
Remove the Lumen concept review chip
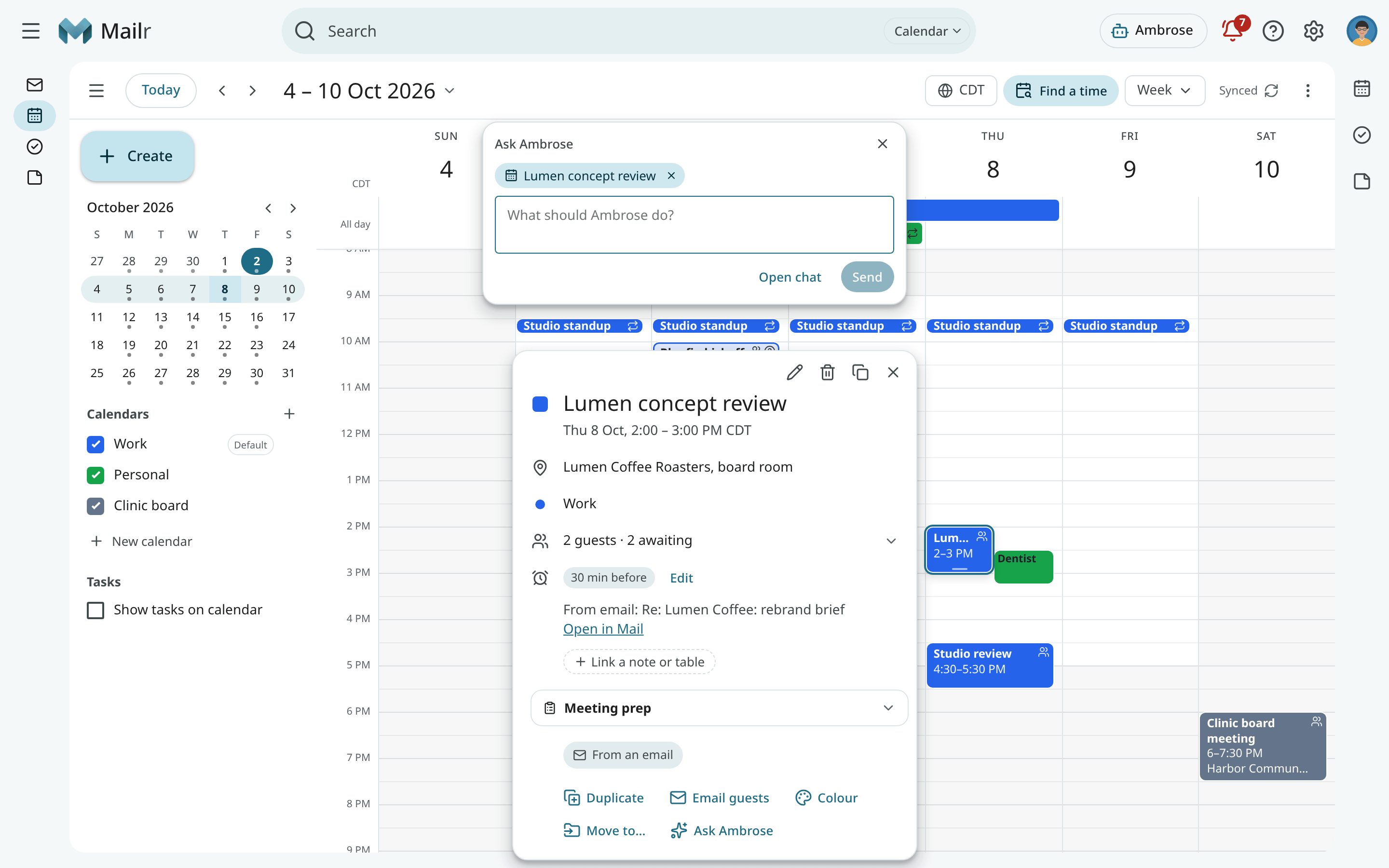671,176
